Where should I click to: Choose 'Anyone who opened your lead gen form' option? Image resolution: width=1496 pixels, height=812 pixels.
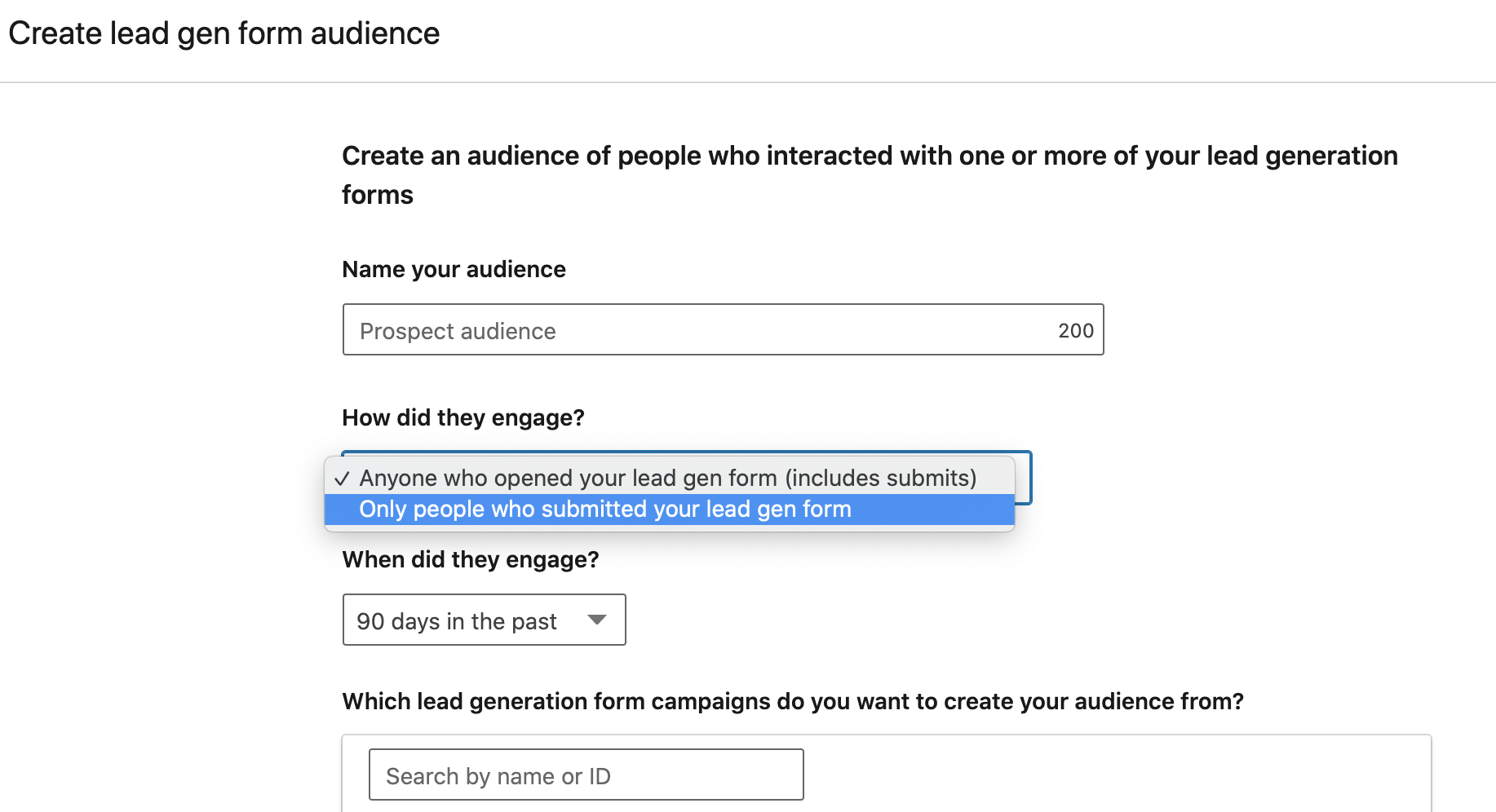[x=669, y=478]
